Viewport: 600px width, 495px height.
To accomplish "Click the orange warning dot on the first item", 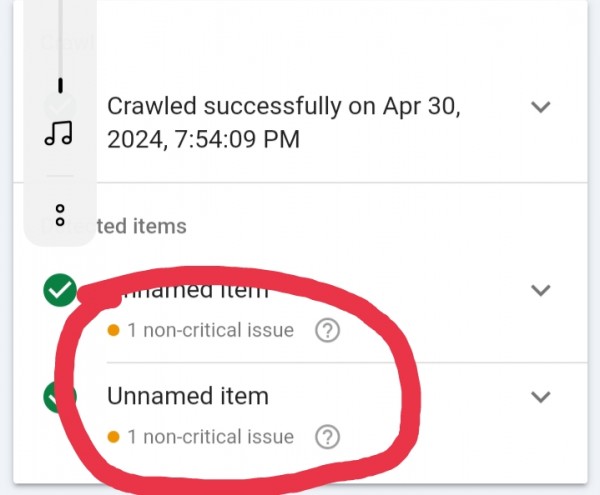I will point(113,330).
